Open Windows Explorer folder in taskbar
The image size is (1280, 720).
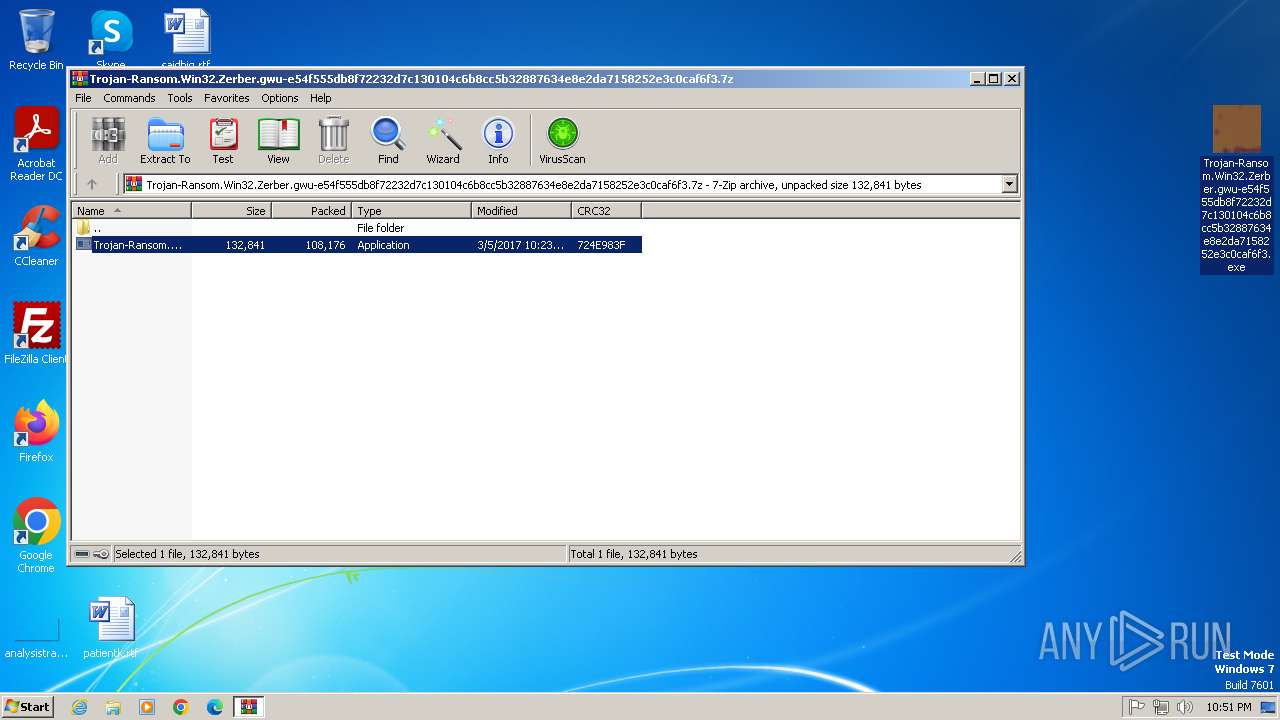pyautogui.click(x=113, y=707)
